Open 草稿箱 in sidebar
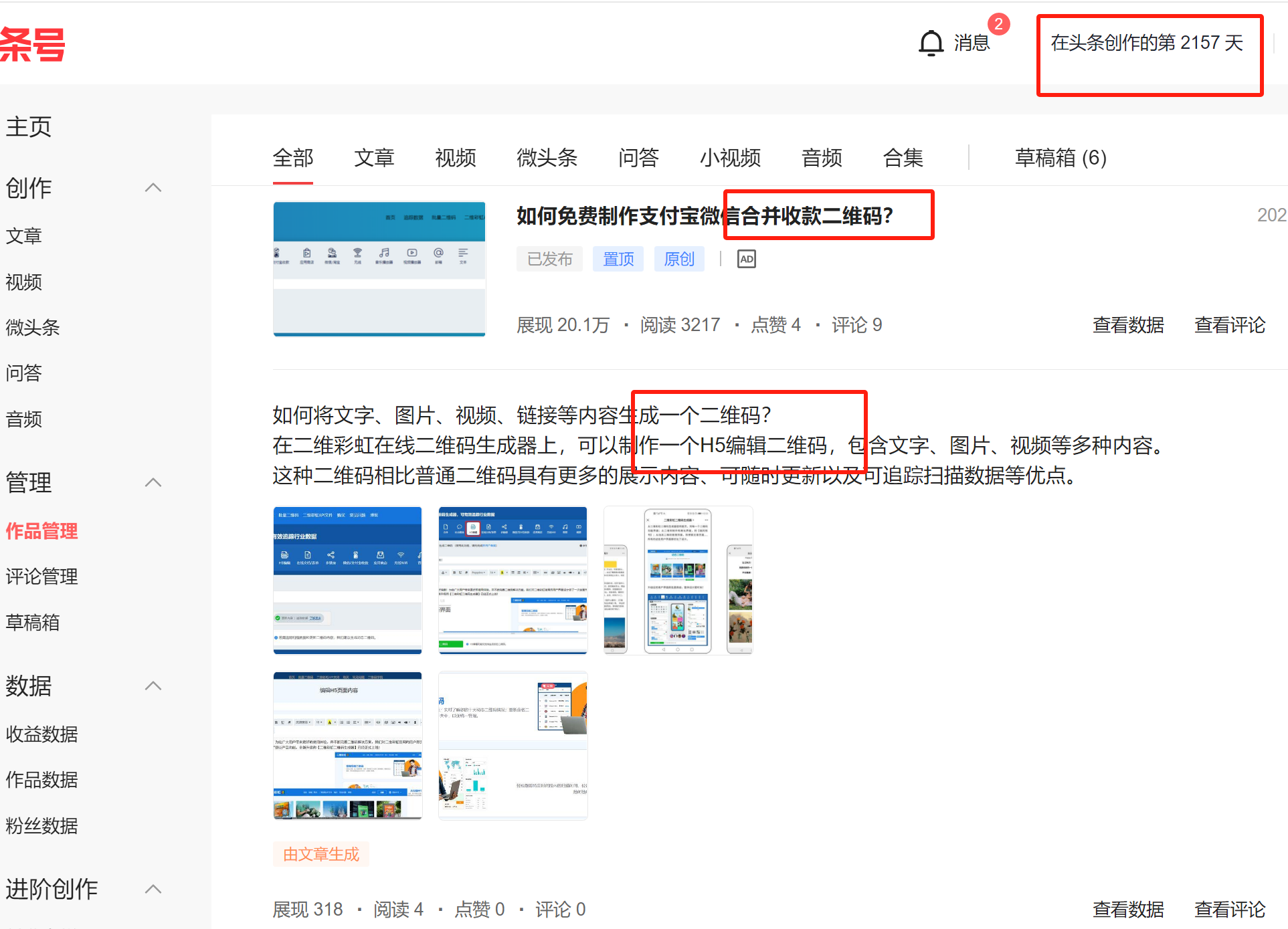The width and height of the screenshot is (1288, 929). [33, 623]
